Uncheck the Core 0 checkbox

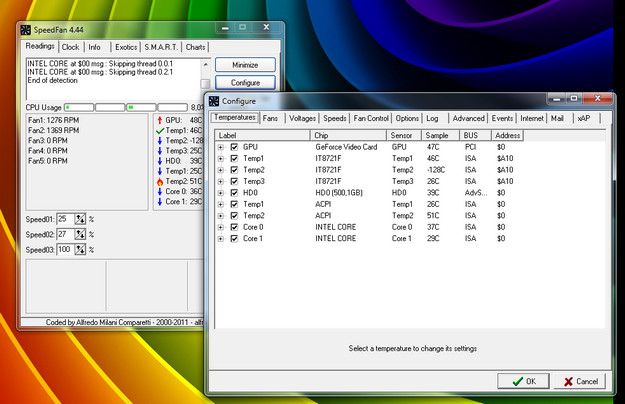[234, 227]
